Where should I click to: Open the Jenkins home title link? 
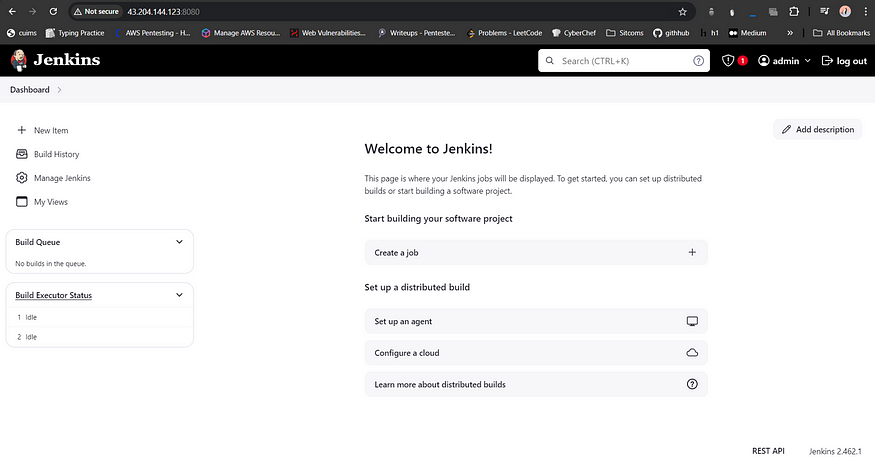pyautogui.click(x=66, y=60)
